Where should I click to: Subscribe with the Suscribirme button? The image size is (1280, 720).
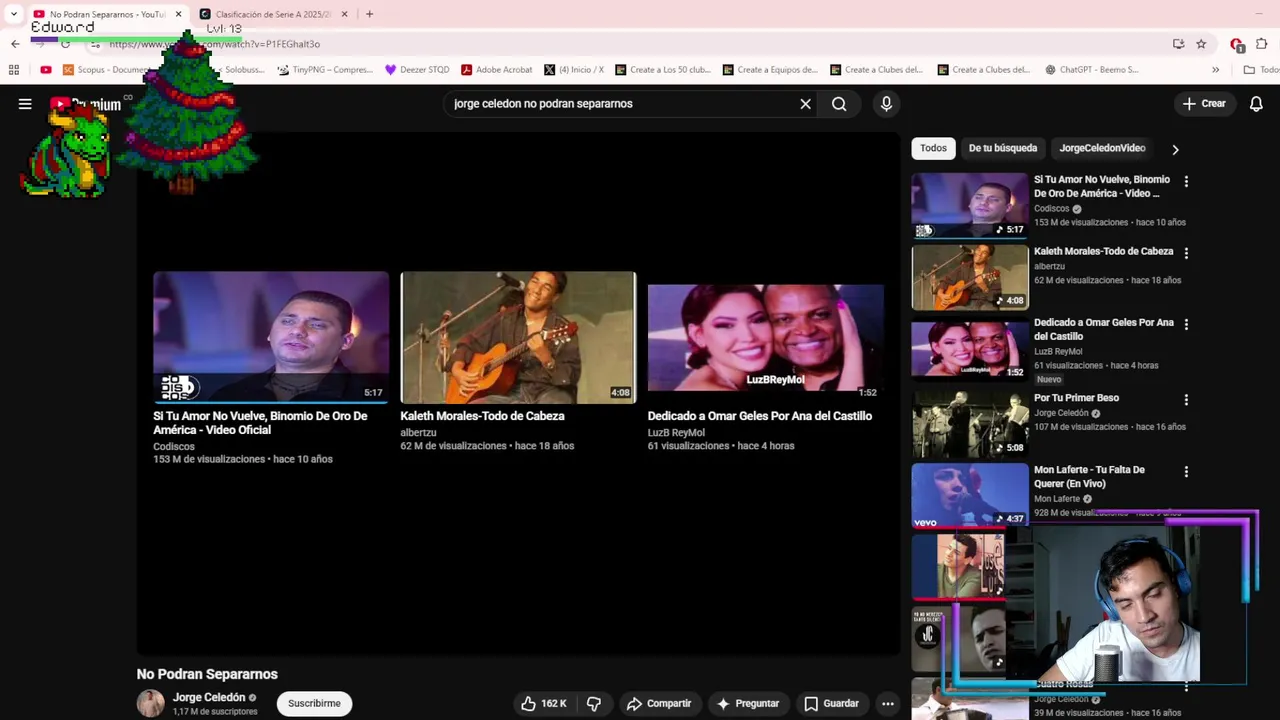tap(314, 703)
